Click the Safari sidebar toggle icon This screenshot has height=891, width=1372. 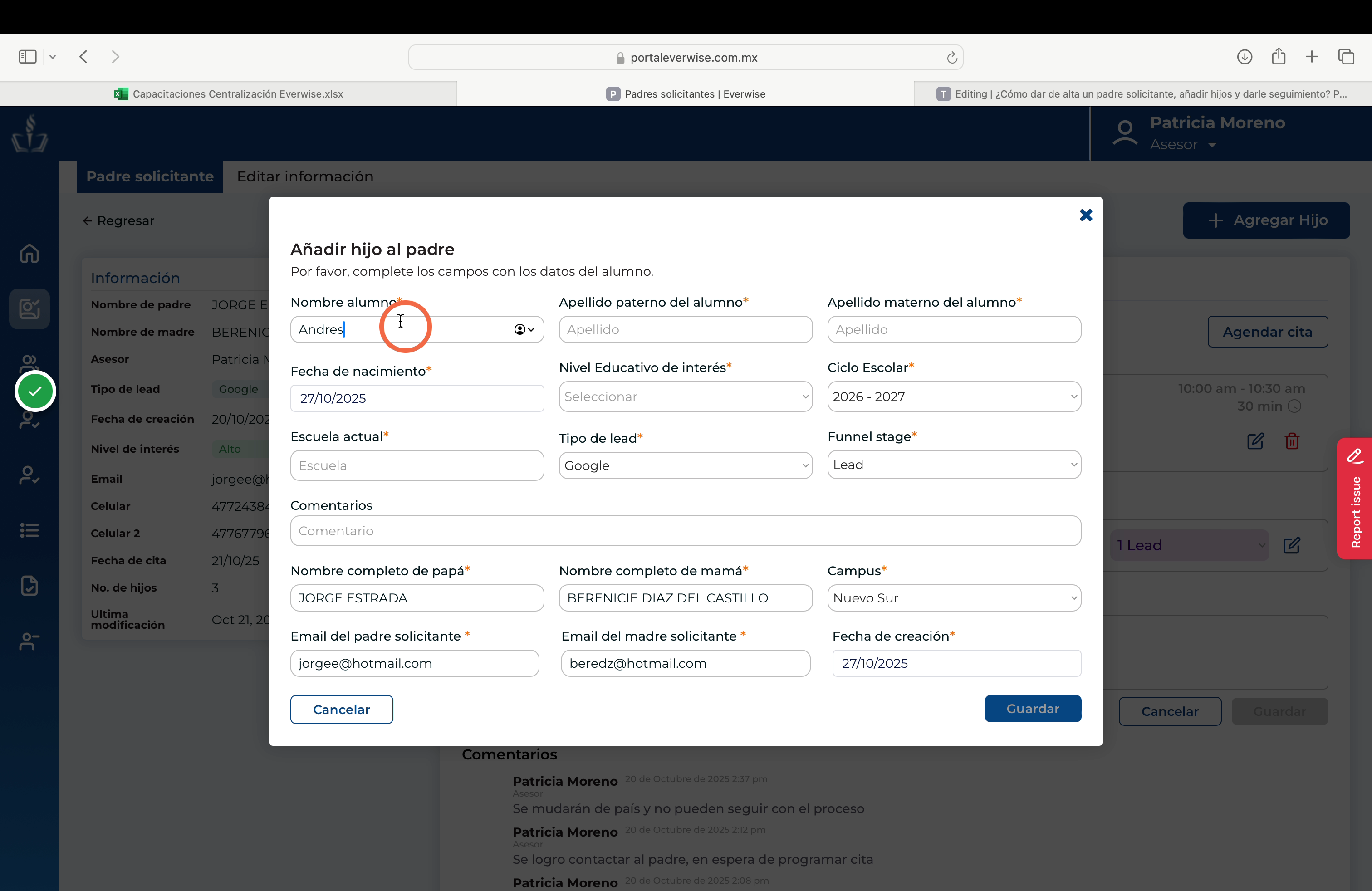28,56
